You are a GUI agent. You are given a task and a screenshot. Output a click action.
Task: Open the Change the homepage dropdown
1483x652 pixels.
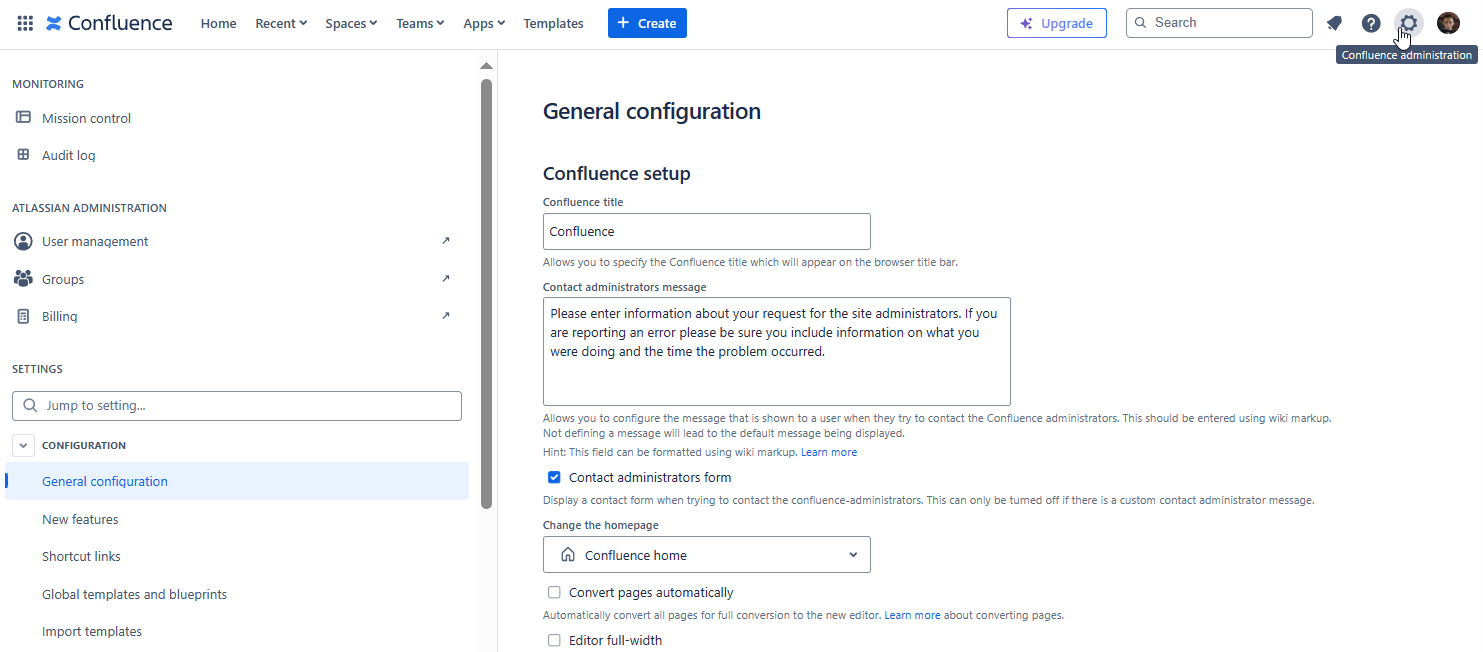(x=706, y=555)
